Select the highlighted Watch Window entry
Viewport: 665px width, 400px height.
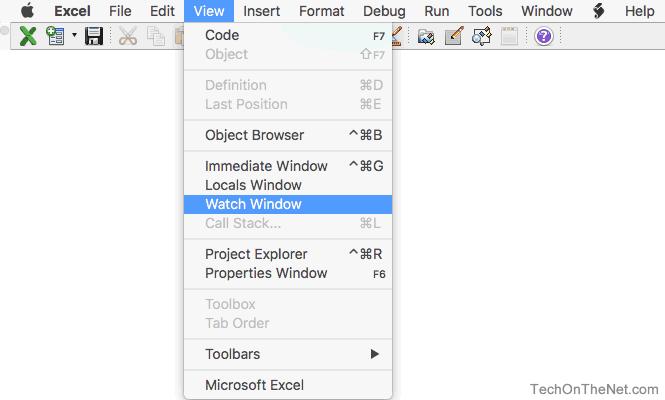(288, 204)
